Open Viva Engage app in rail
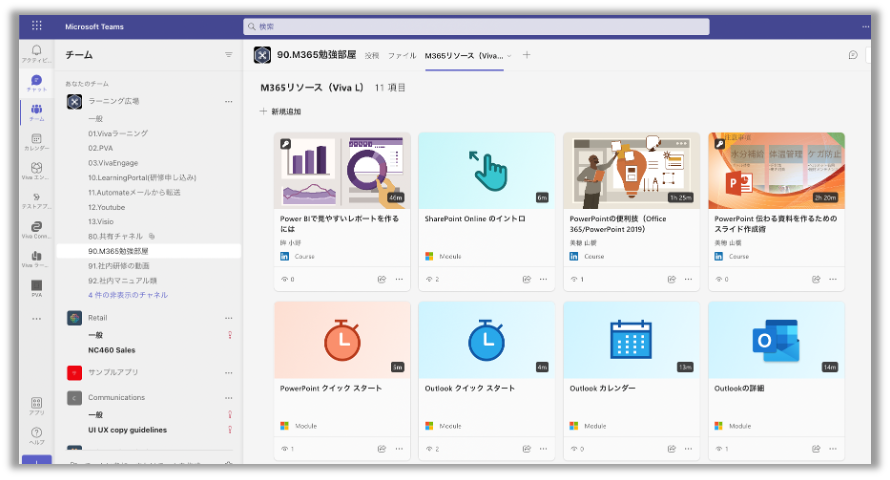The image size is (890, 480). click(36, 171)
